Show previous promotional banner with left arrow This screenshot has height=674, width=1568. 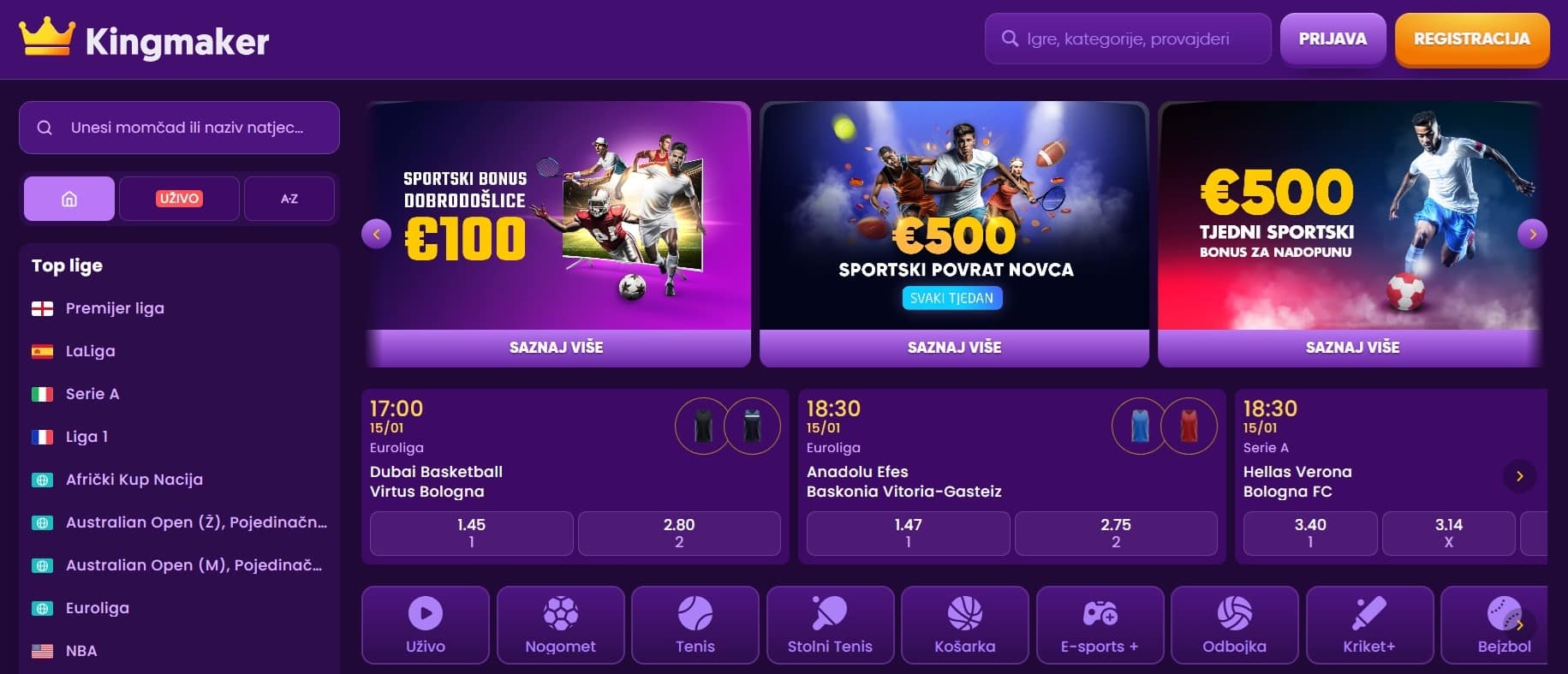tap(377, 234)
